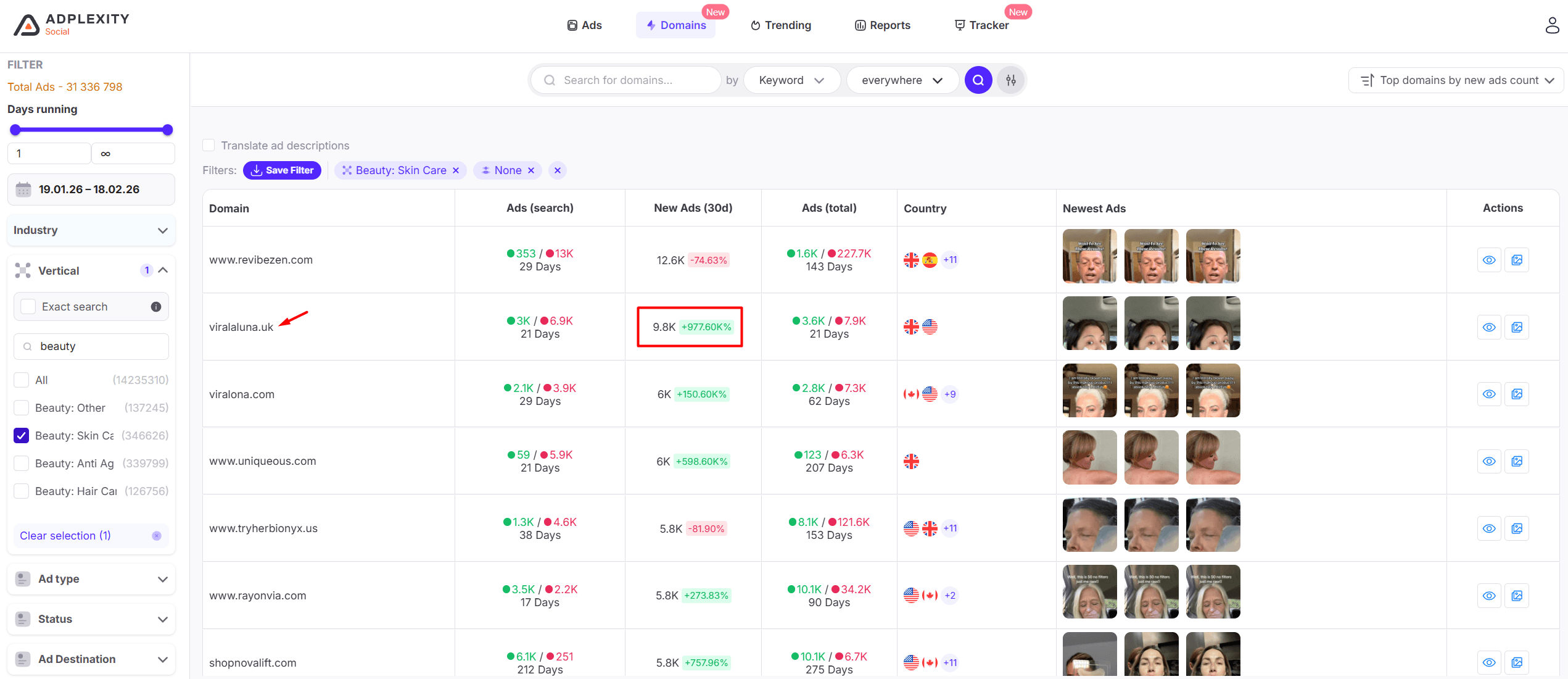Viewport: 1568px width, 679px height.
Task: Uncheck Beauty: Skin Care vertical
Action: click(22, 436)
